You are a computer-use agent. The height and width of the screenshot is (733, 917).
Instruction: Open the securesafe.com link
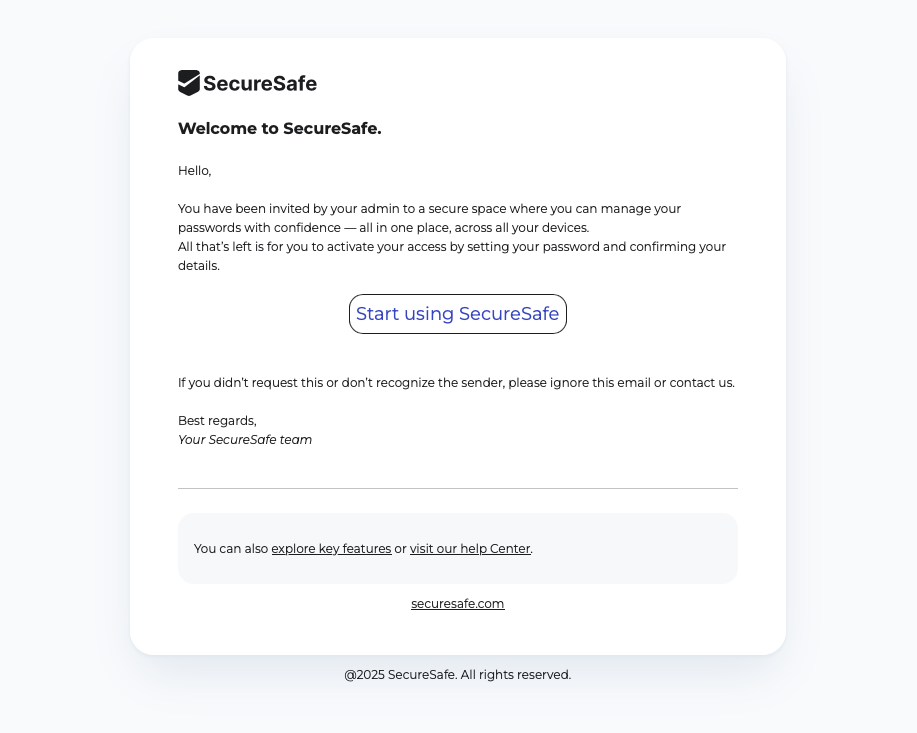point(458,604)
